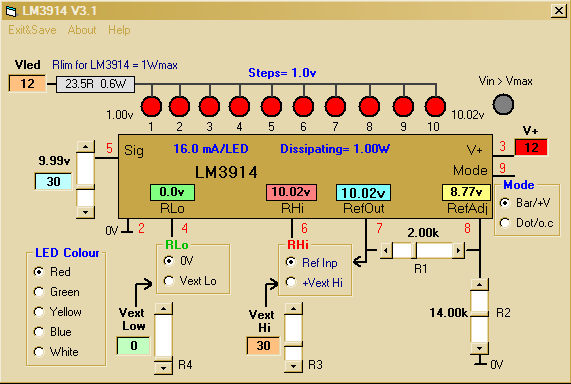
Task: Click the LM3914 title bar app icon
Action: 11,11
